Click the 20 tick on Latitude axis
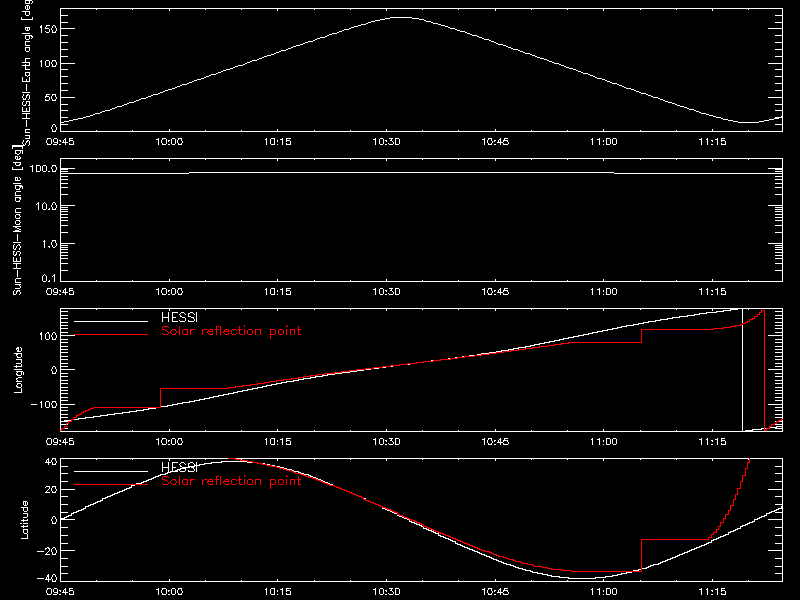The image size is (800, 600). (52, 490)
